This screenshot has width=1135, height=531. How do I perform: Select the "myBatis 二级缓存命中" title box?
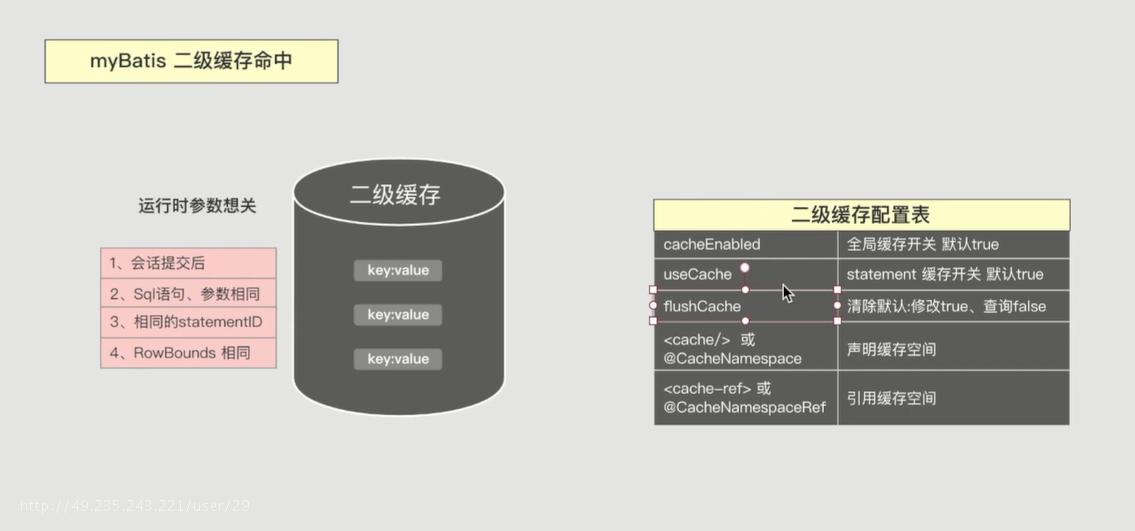(191, 61)
